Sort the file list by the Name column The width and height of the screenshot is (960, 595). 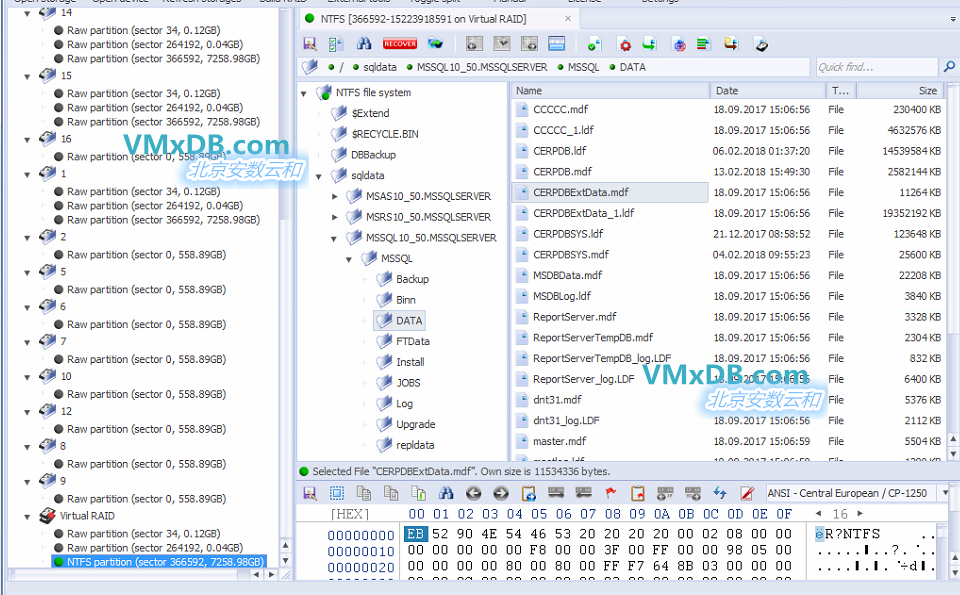point(610,91)
